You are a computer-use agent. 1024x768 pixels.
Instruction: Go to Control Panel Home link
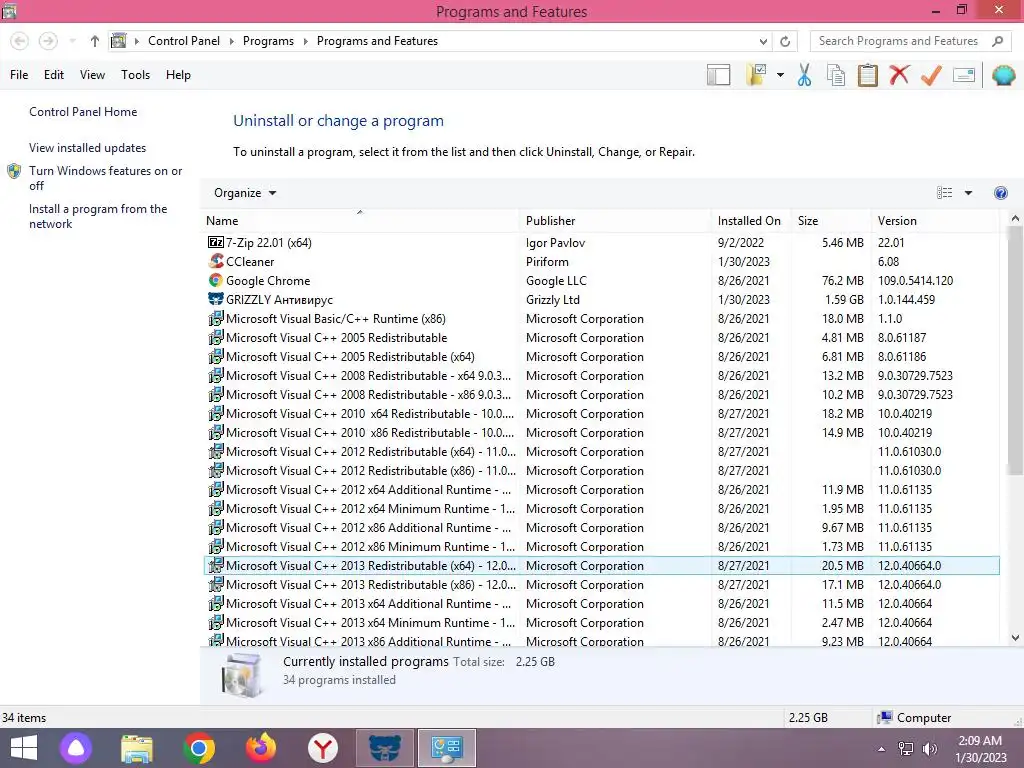click(83, 112)
